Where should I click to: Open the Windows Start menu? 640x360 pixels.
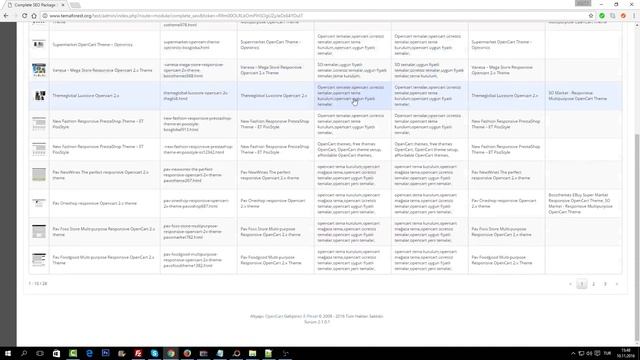pos(8,353)
